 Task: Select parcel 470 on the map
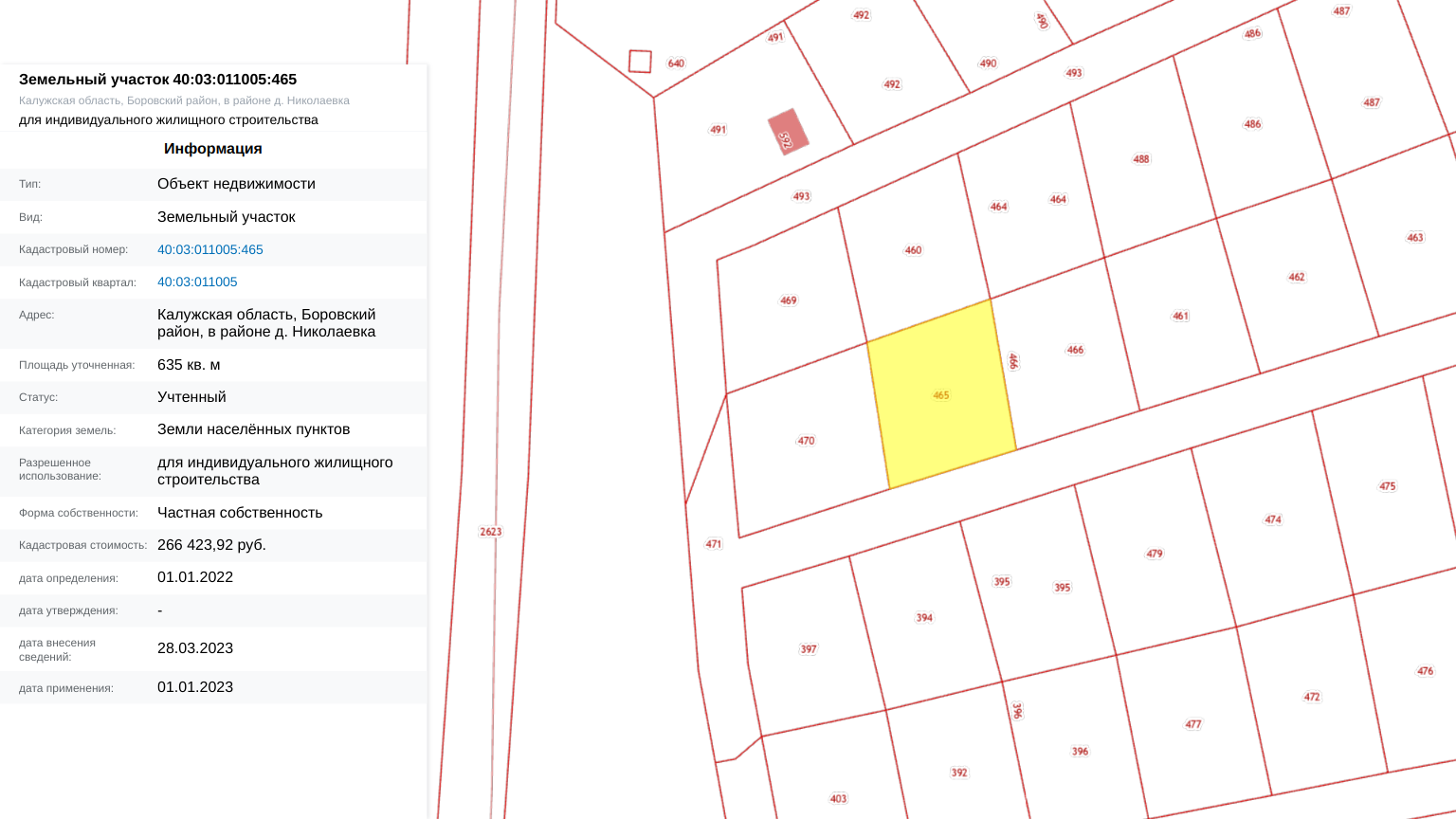[806, 441]
